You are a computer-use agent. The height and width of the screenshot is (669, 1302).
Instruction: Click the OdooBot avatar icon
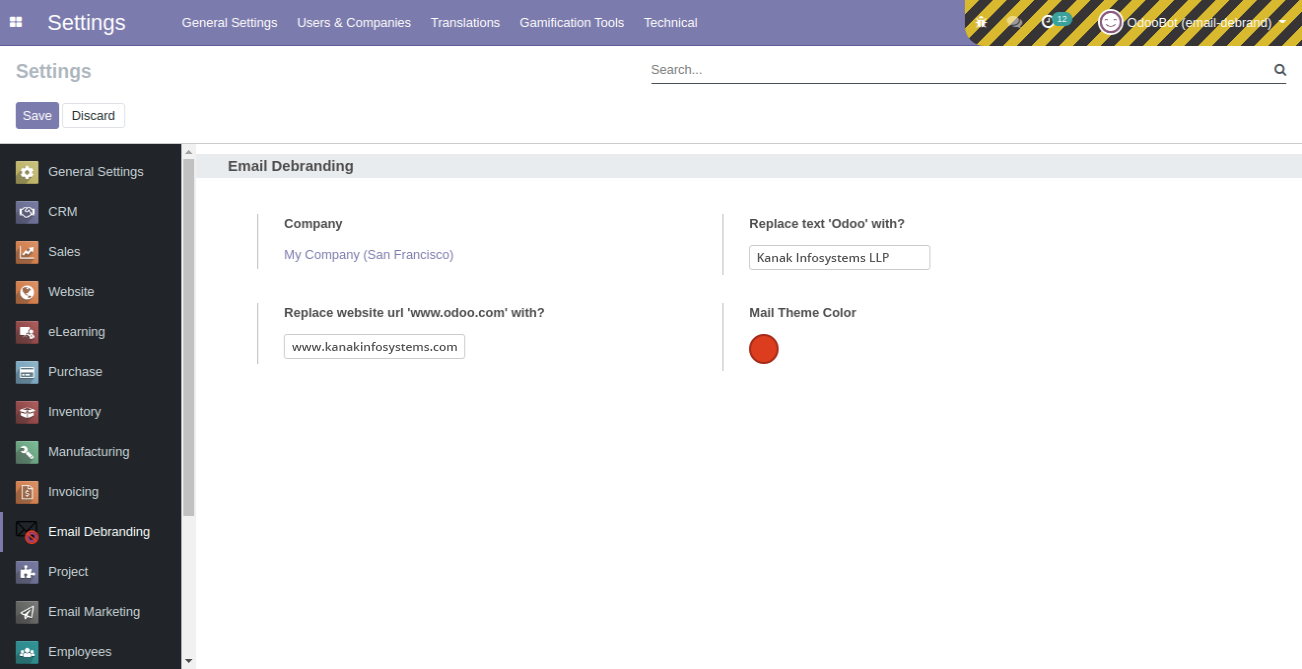1110,22
